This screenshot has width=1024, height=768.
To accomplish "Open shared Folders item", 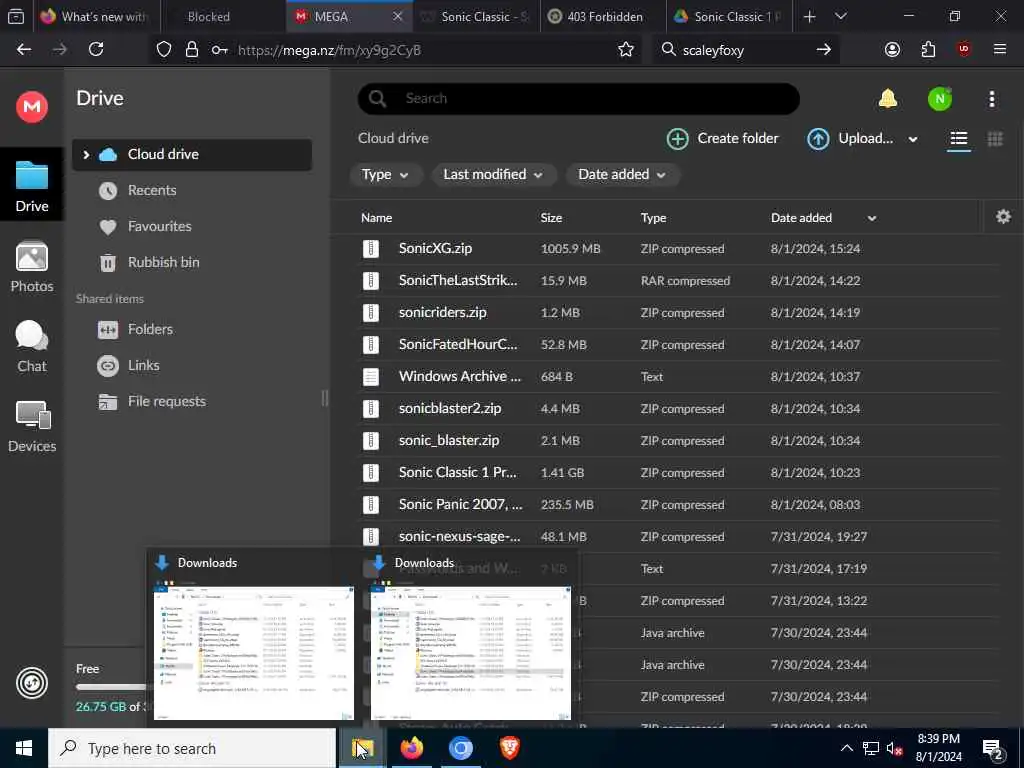I will pos(191,329).
